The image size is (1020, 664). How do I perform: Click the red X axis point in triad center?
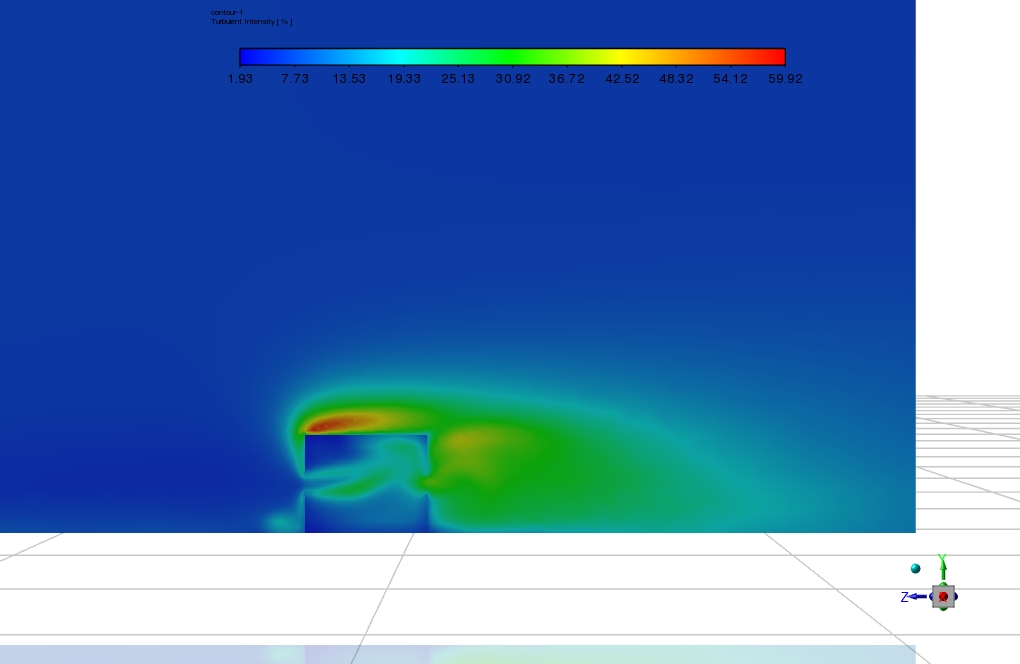pos(943,597)
